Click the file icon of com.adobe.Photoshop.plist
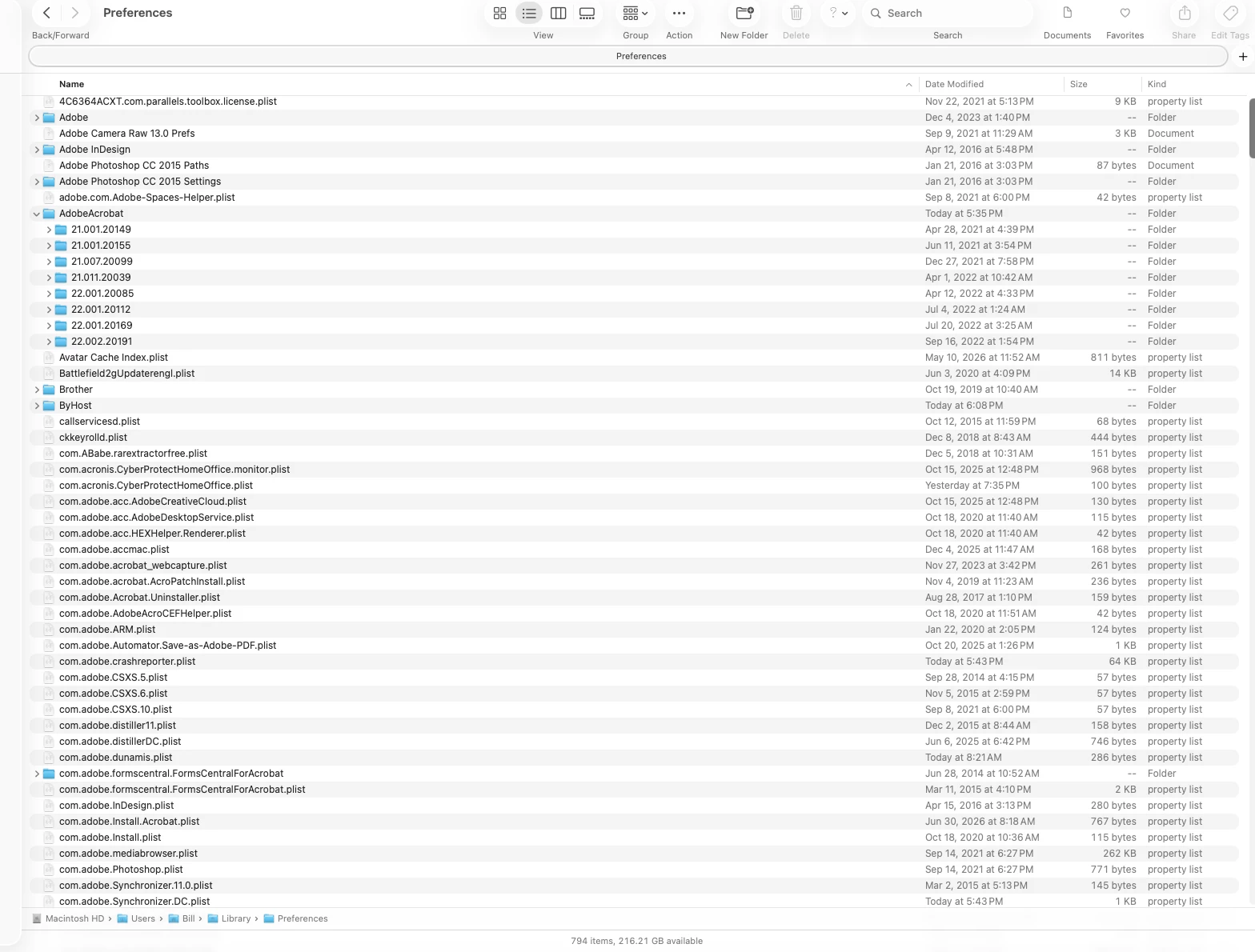 click(x=49, y=870)
